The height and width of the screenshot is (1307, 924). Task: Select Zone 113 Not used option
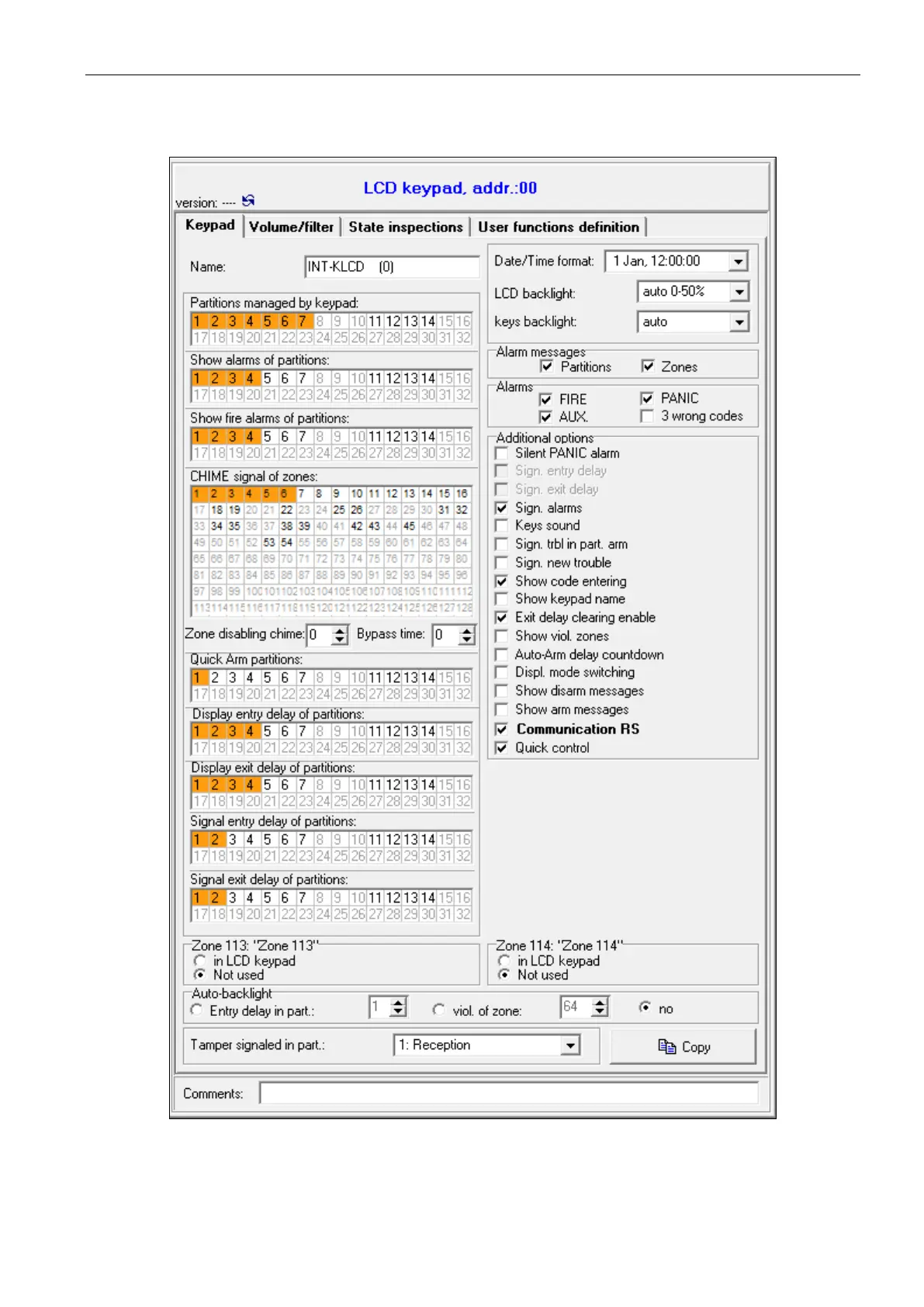coord(200,975)
